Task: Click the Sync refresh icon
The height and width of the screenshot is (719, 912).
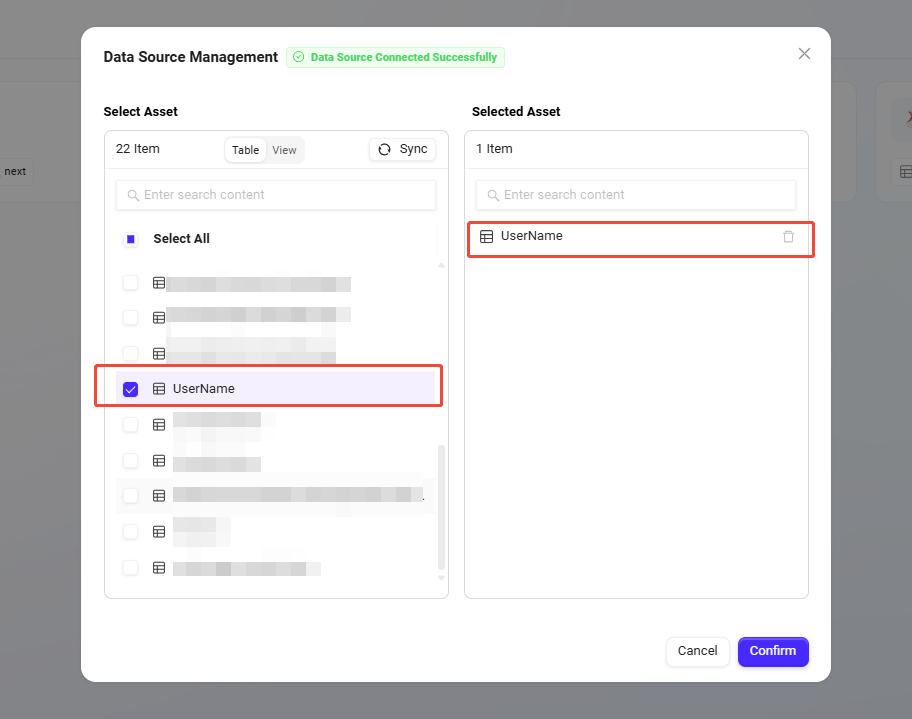Action: tap(385, 149)
